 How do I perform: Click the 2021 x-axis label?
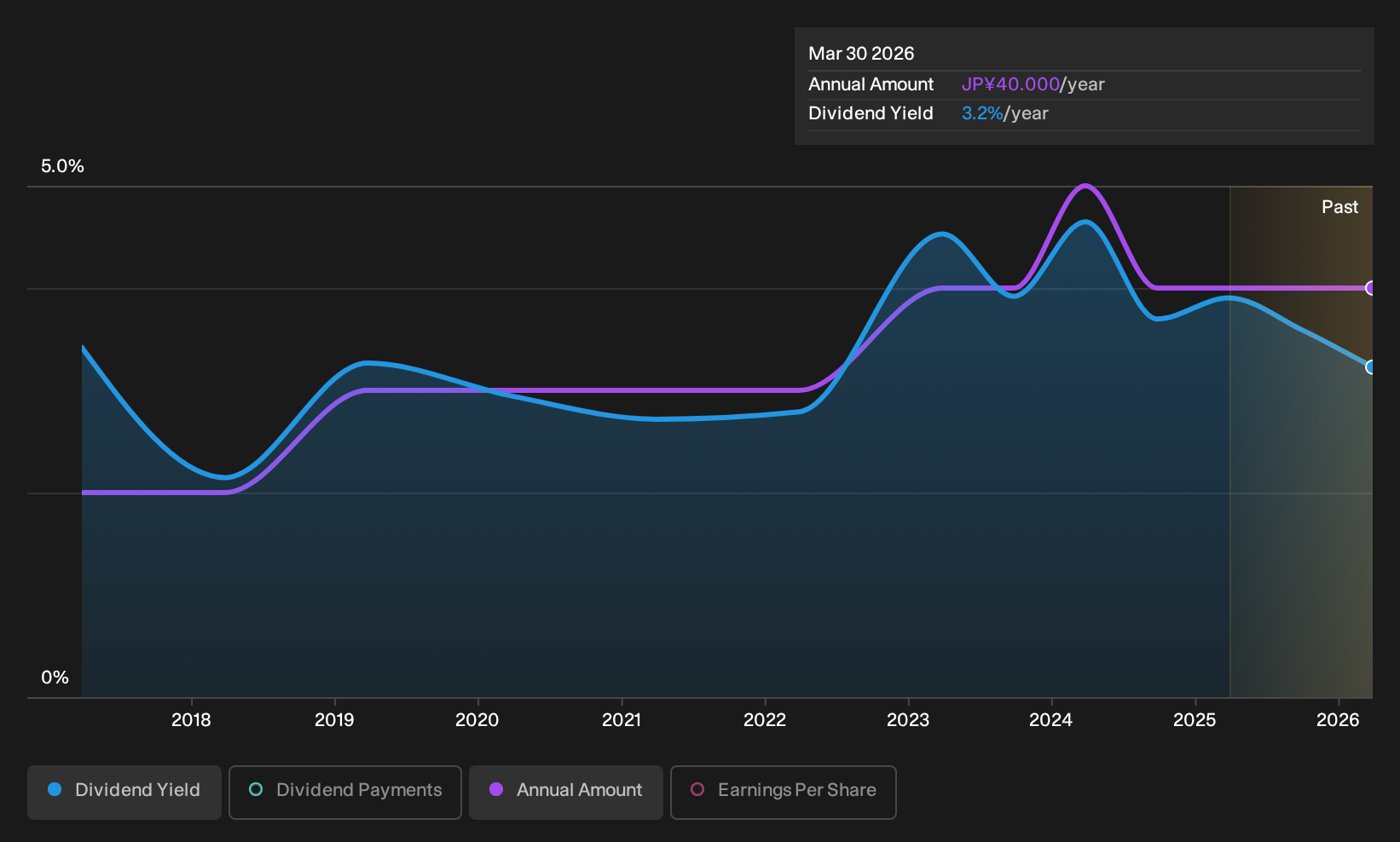tap(622, 720)
